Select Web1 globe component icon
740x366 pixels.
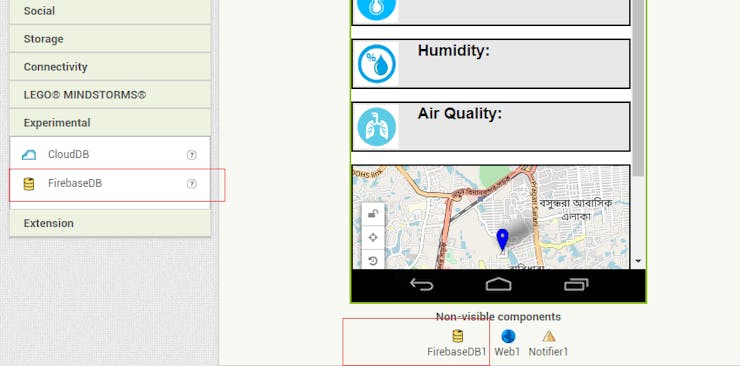508,336
